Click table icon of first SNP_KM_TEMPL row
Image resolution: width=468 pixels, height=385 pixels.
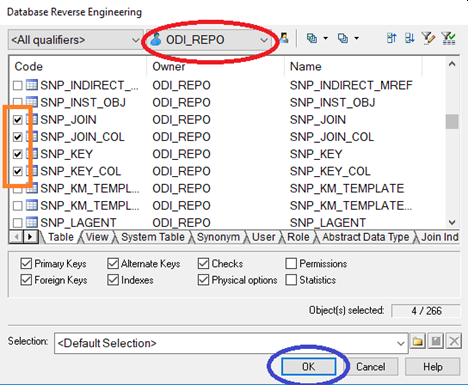coord(32,188)
